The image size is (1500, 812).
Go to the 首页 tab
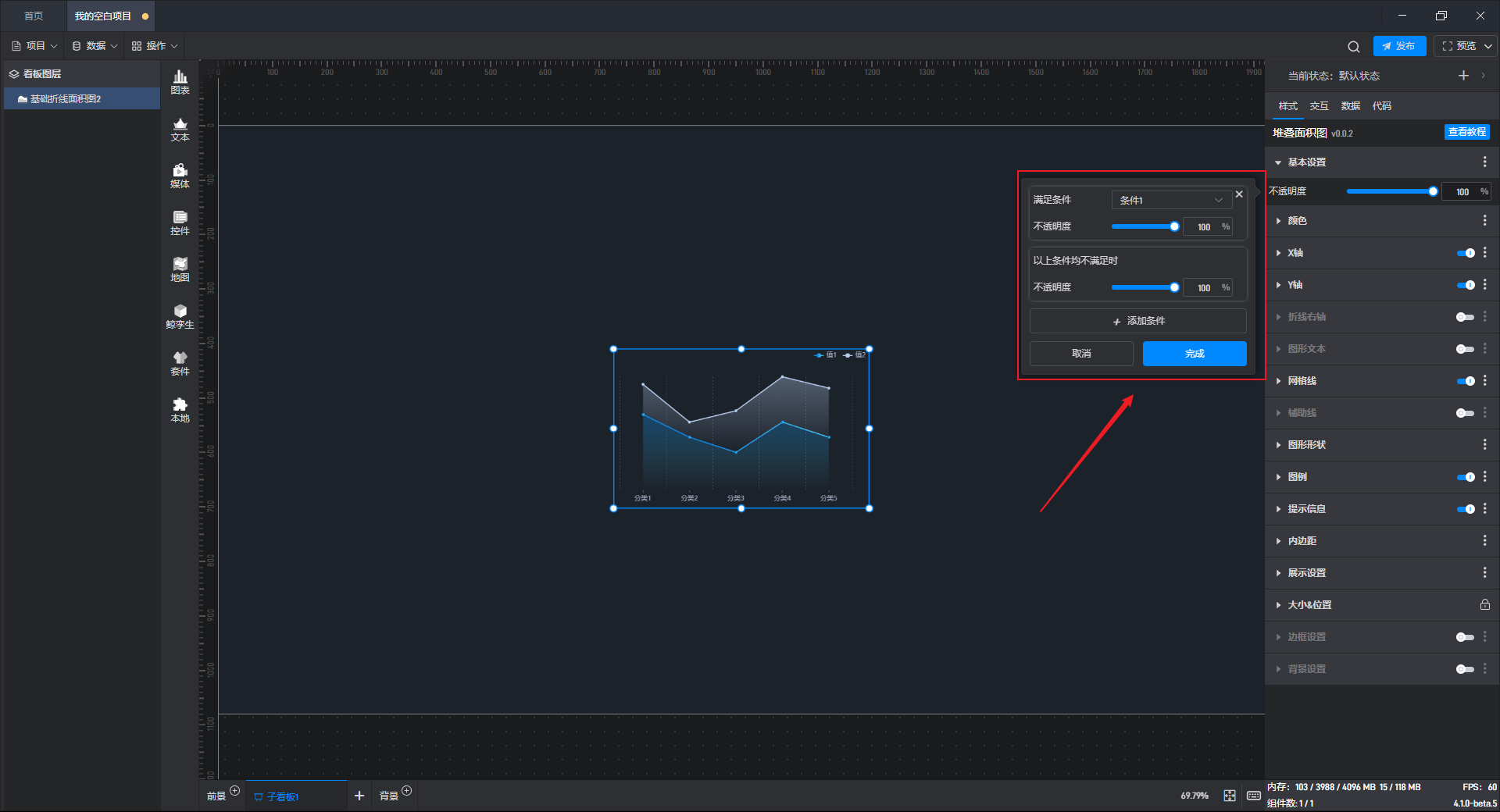click(34, 16)
